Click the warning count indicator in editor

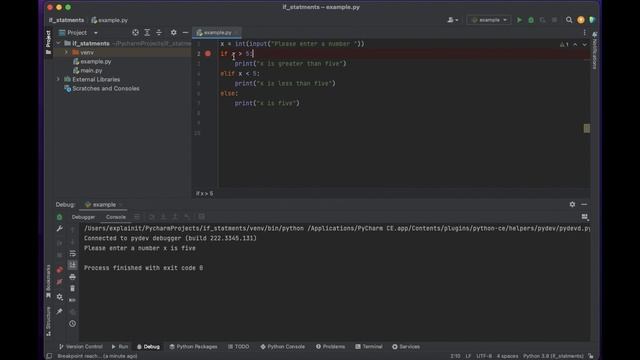[564, 44]
